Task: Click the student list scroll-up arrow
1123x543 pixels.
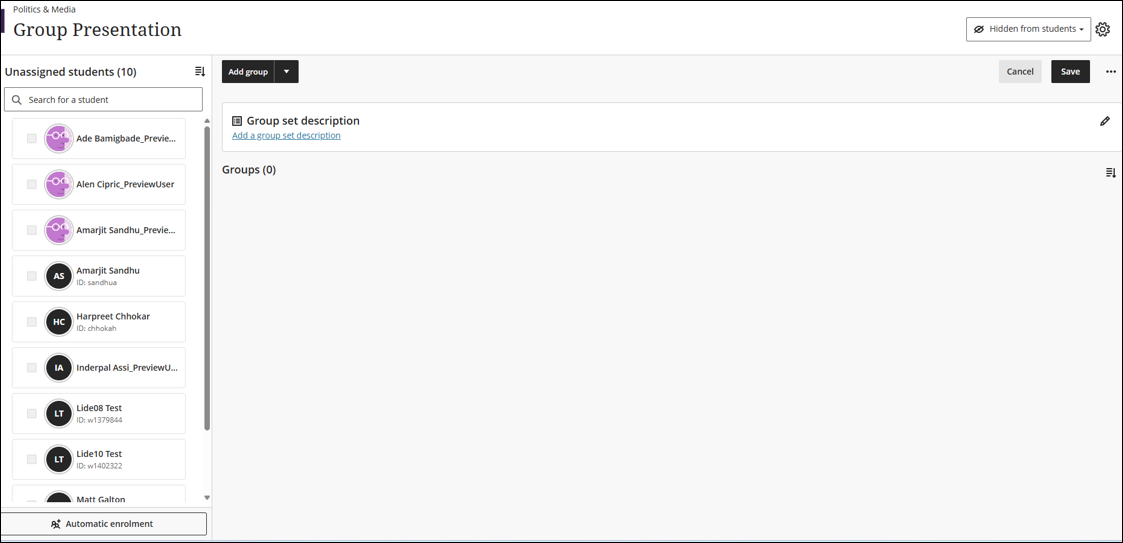Action: tap(207, 121)
